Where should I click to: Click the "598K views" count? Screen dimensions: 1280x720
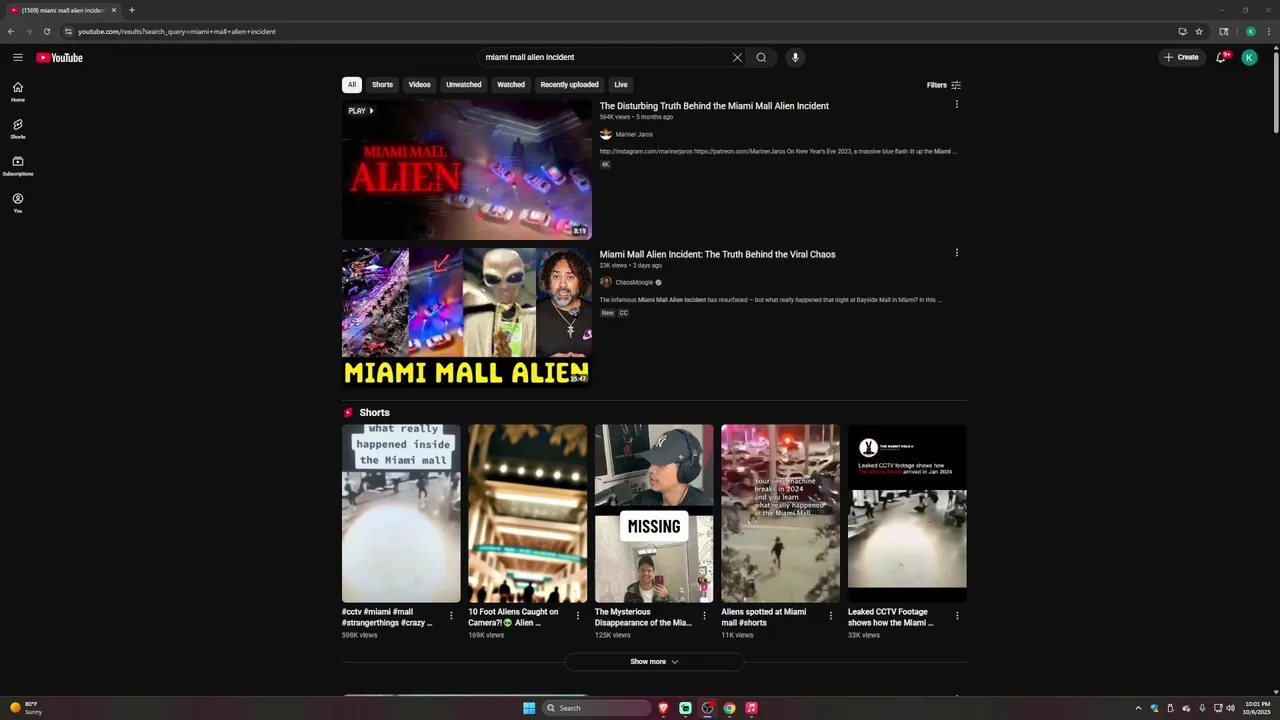click(x=359, y=635)
